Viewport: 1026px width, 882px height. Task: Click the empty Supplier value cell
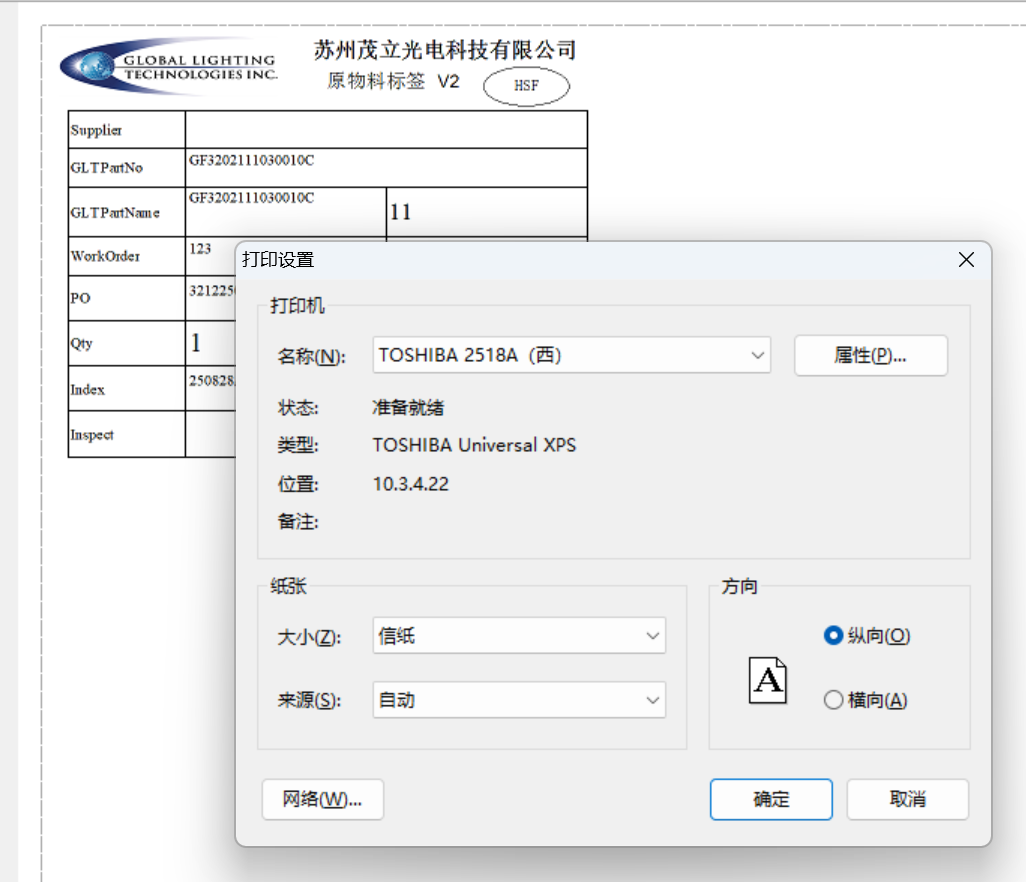tap(386, 130)
